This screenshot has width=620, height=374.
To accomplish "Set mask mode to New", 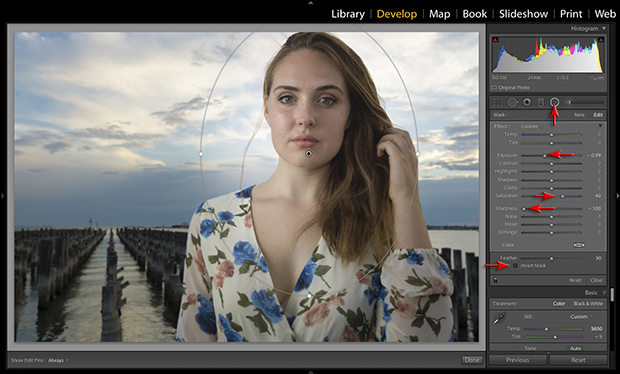I will pyautogui.click(x=579, y=115).
